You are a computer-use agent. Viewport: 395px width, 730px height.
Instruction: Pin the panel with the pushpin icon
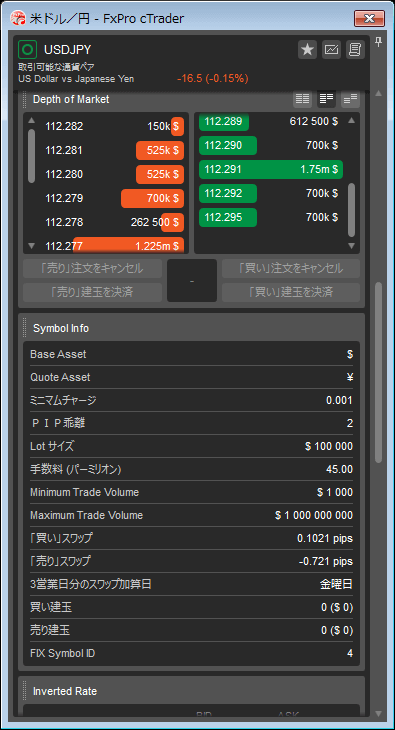click(x=378, y=42)
